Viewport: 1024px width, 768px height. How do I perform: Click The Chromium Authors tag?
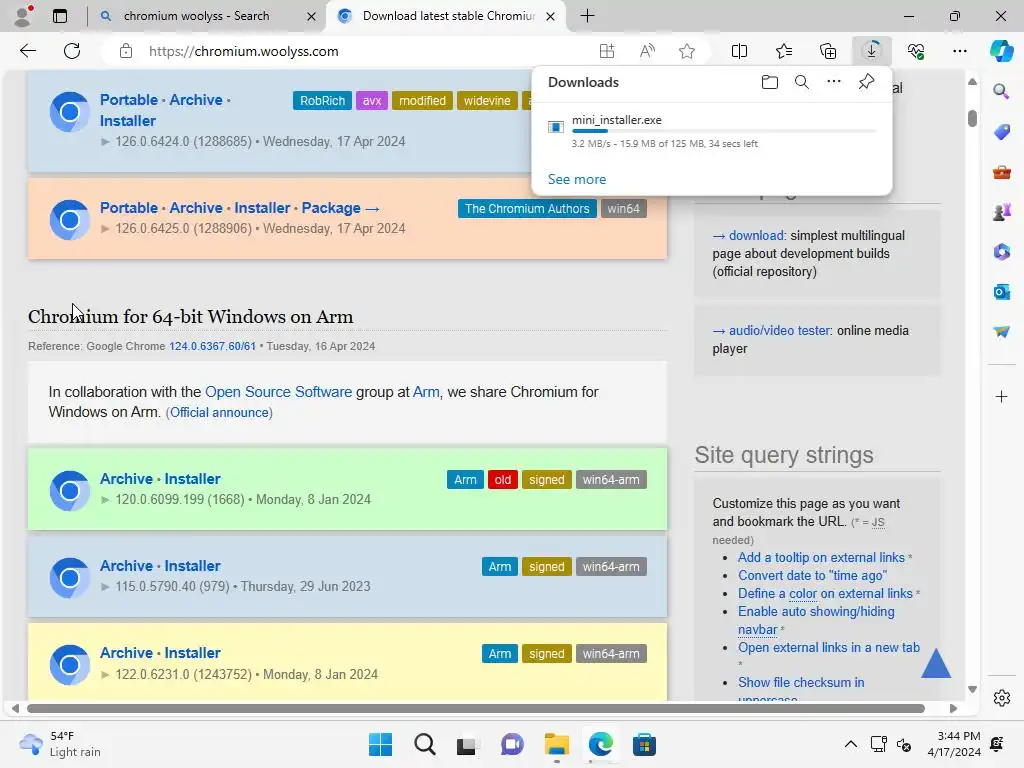[527, 209]
